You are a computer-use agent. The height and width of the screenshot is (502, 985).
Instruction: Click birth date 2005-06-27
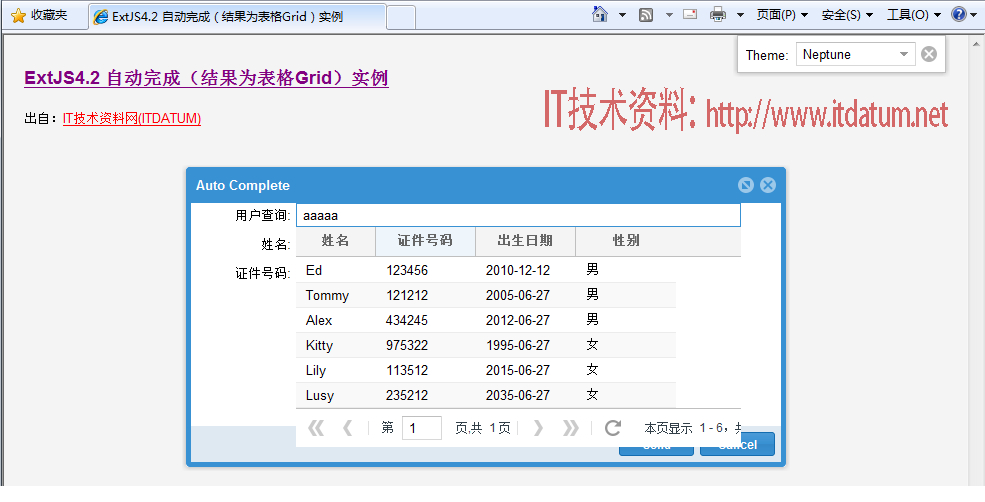pos(518,295)
